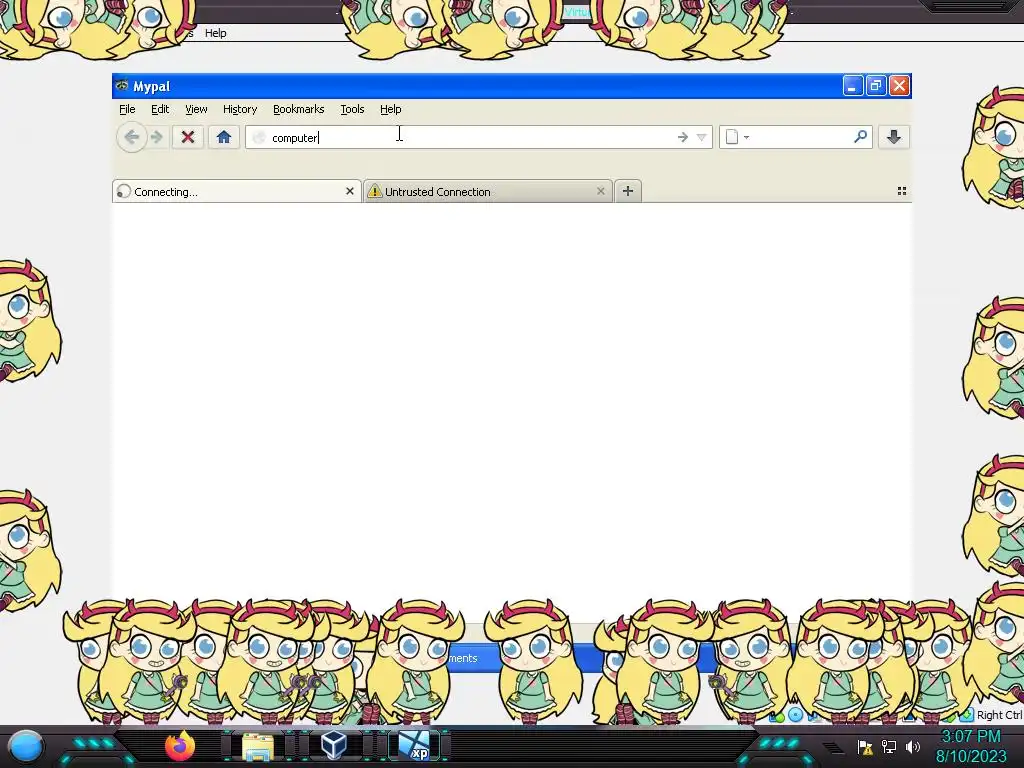Open File Explorer from the taskbar

click(258, 746)
